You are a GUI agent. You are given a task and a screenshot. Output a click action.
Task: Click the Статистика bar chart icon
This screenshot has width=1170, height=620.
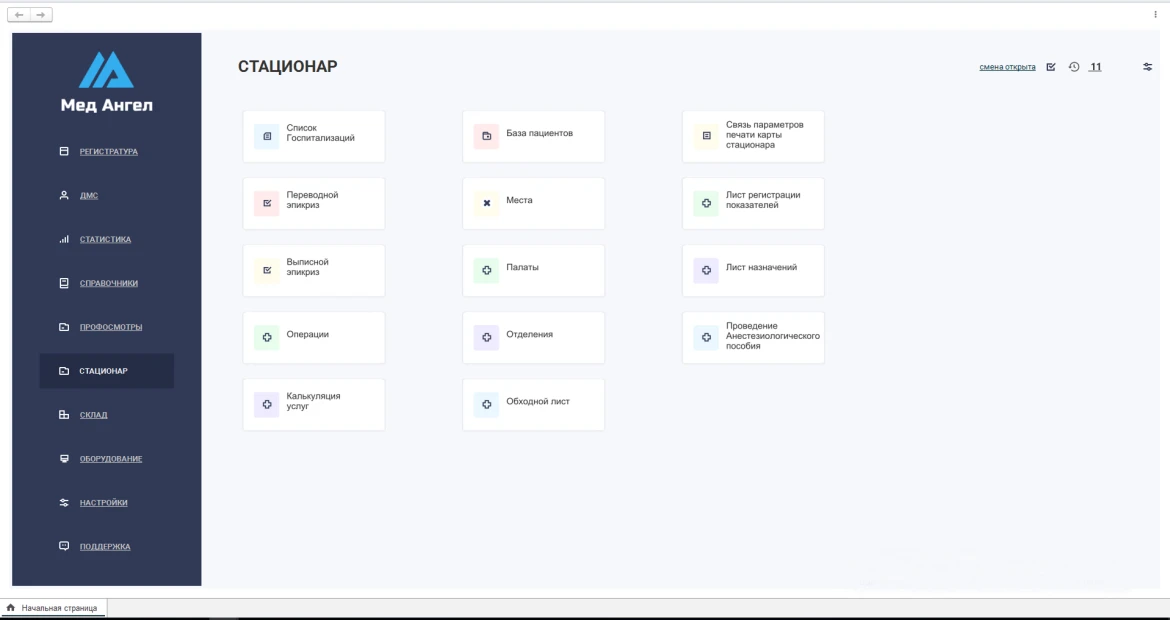pos(64,239)
